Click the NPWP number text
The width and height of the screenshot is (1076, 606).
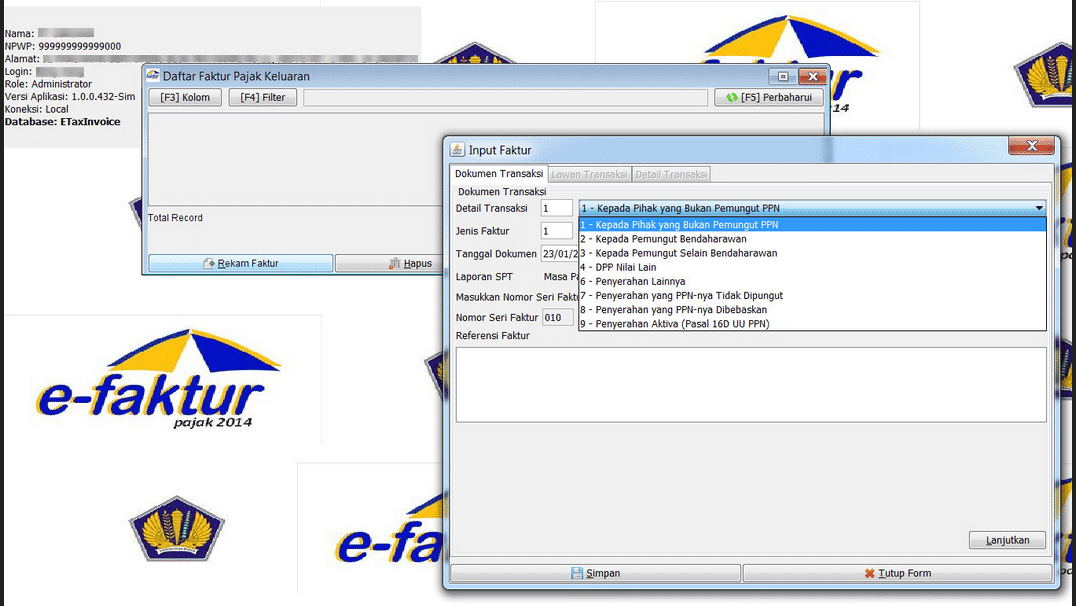[80, 46]
